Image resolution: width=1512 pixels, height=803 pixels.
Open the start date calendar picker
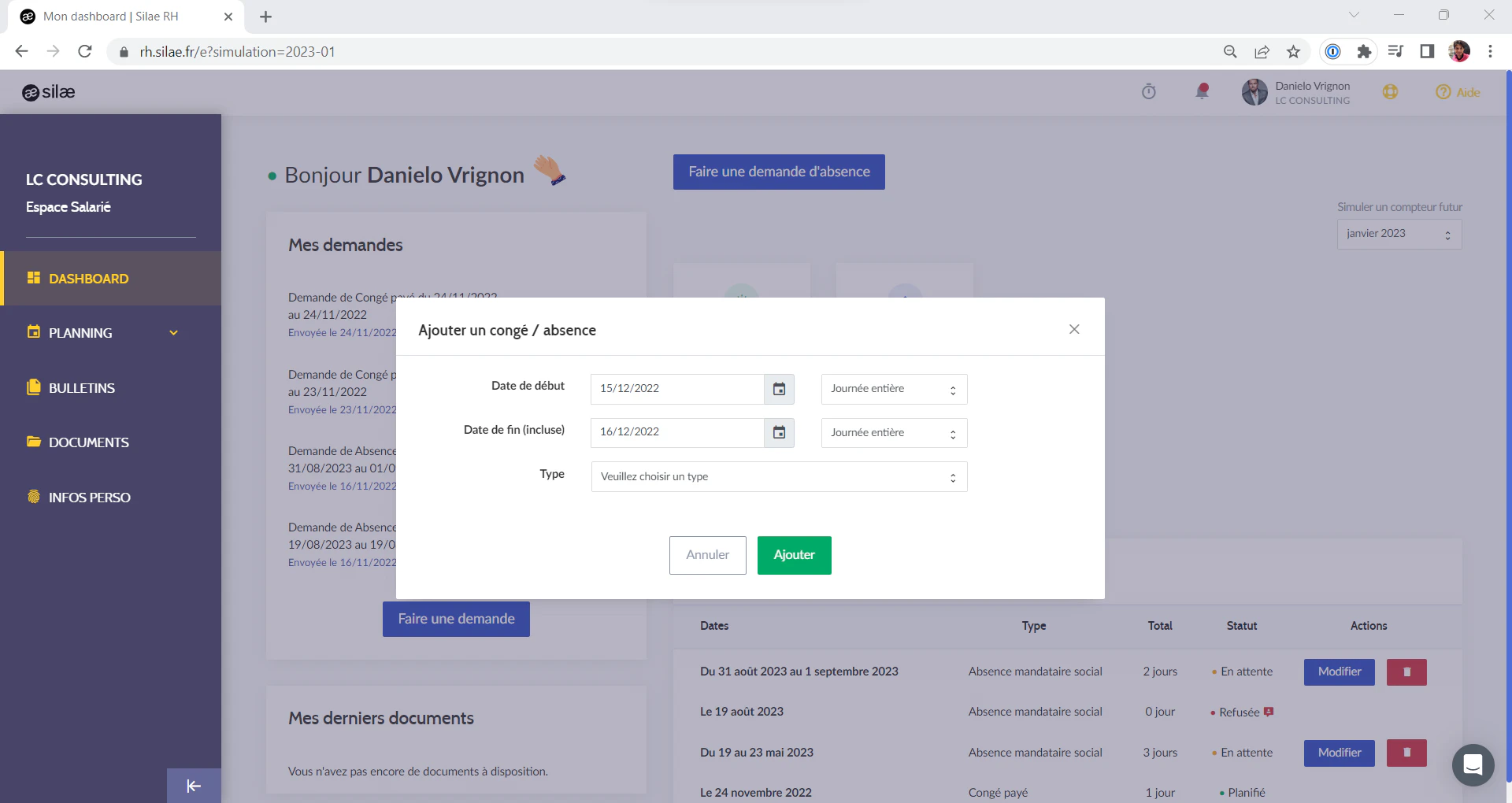pyautogui.click(x=779, y=389)
